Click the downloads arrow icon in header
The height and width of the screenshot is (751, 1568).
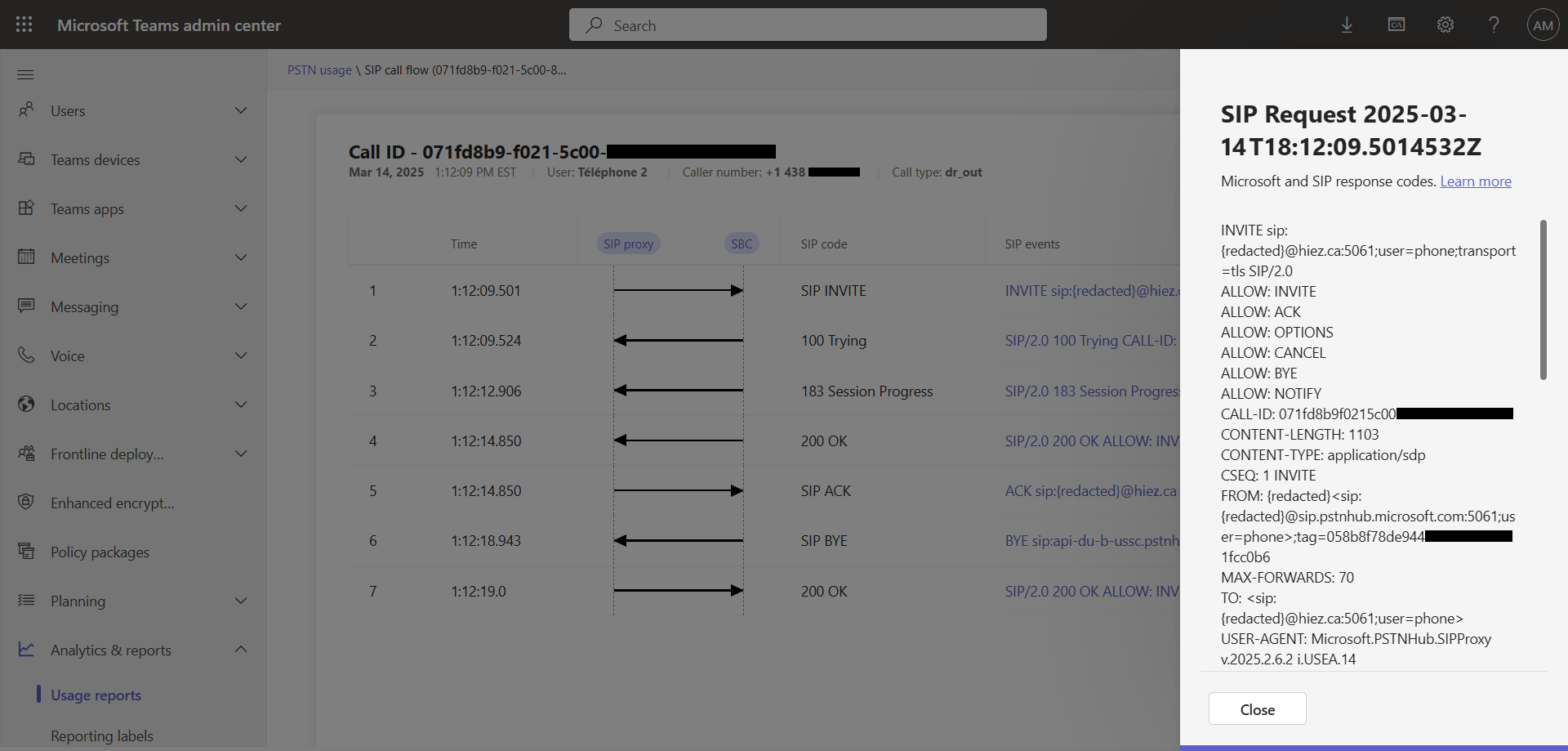1347,25
